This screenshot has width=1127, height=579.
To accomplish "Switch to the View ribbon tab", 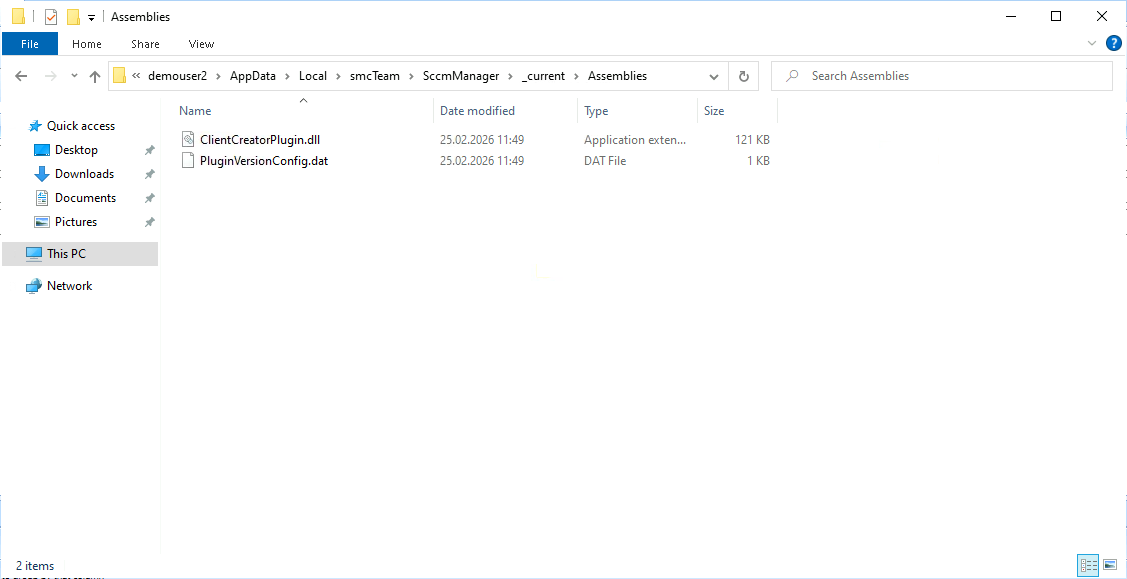I will (x=201, y=44).
